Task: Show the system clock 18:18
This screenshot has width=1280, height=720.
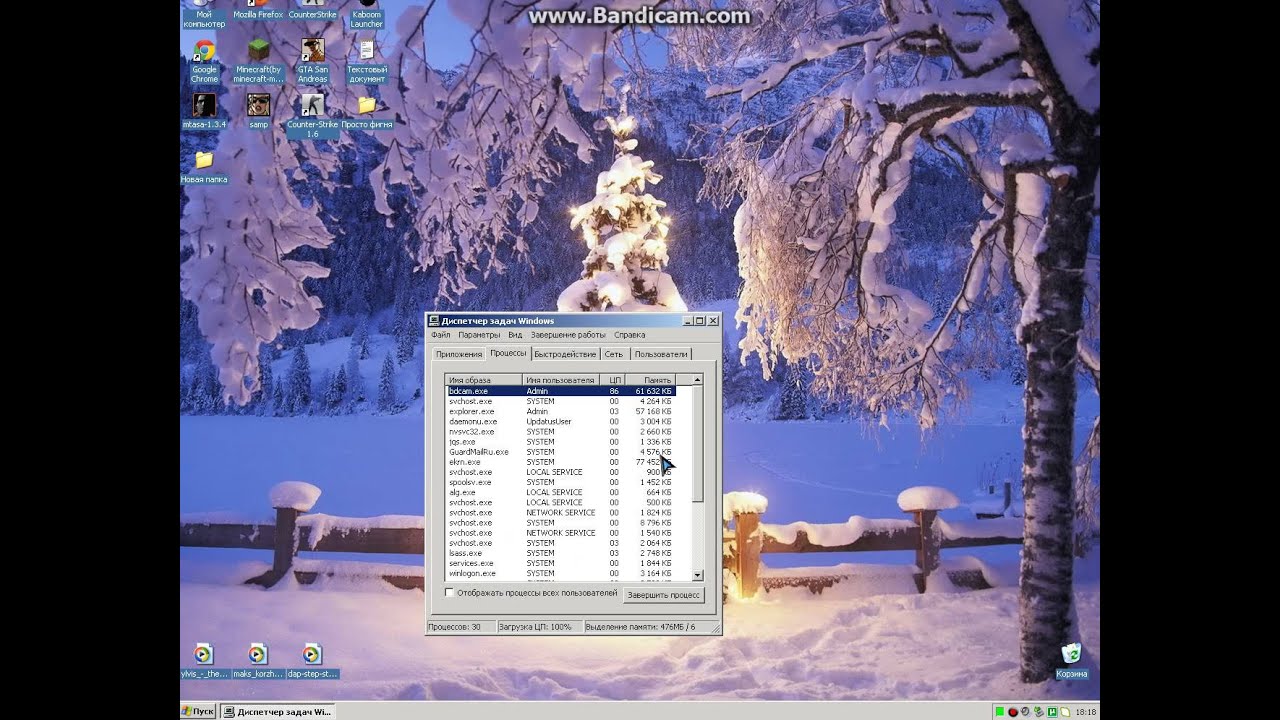Action: 1085,712
